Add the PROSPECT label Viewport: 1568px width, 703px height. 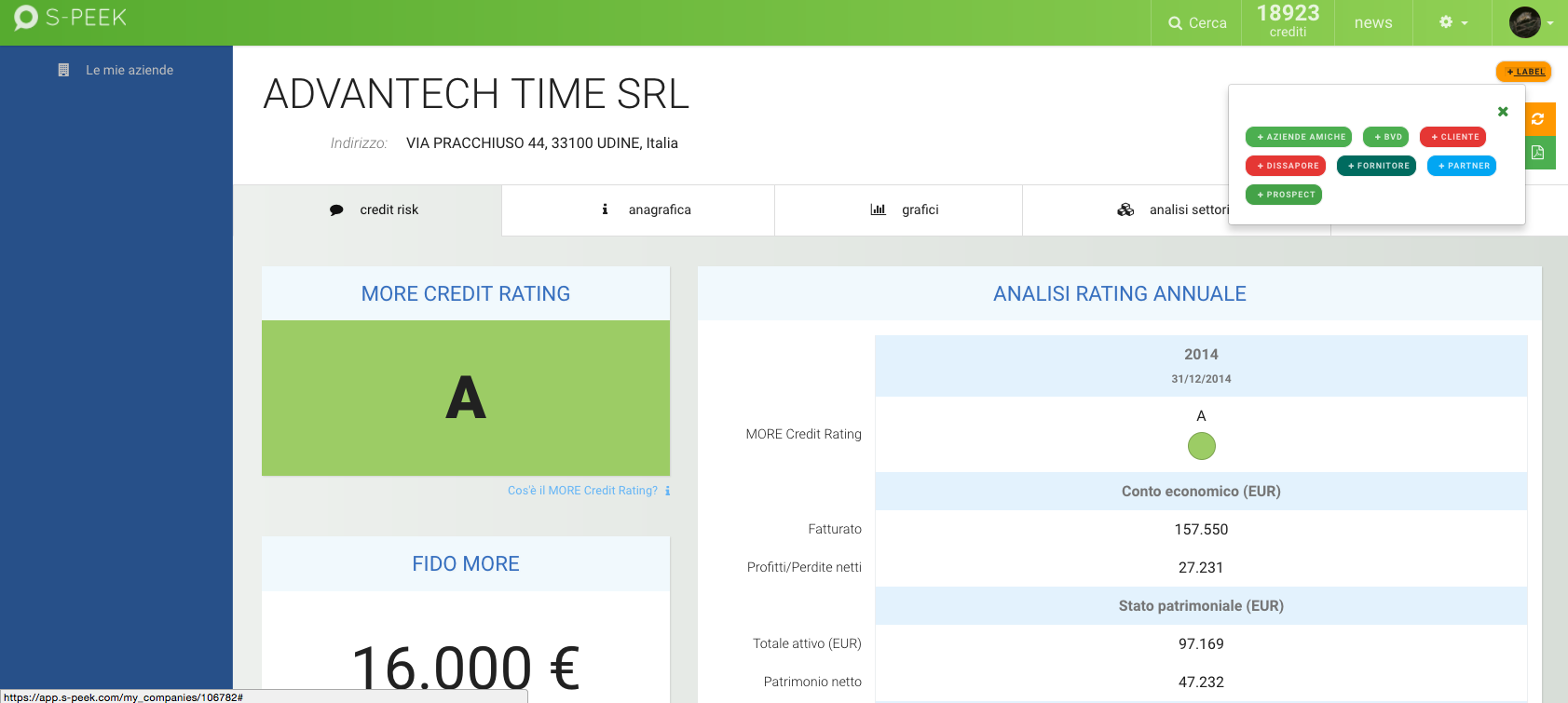coord(1284,195)
